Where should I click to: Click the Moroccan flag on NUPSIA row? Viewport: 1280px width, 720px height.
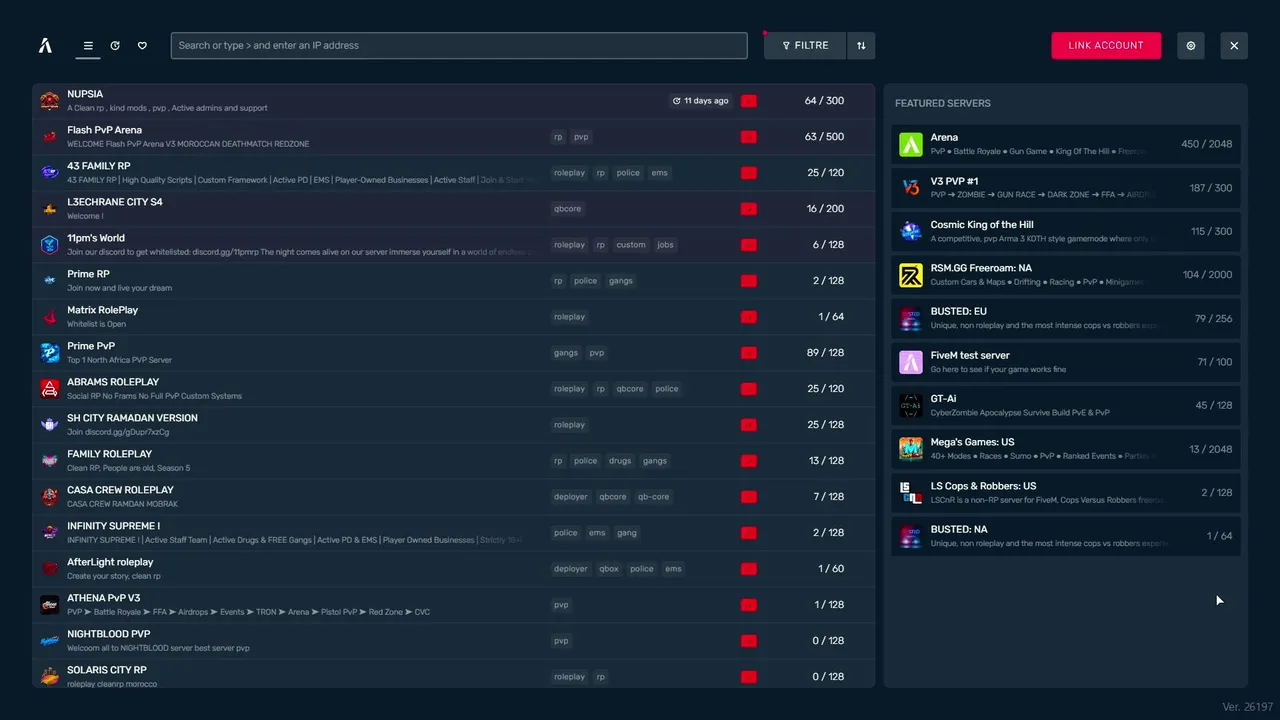749,101
